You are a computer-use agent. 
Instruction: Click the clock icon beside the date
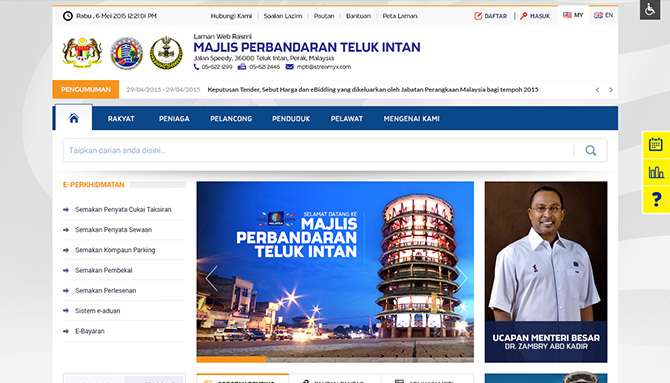68,16
